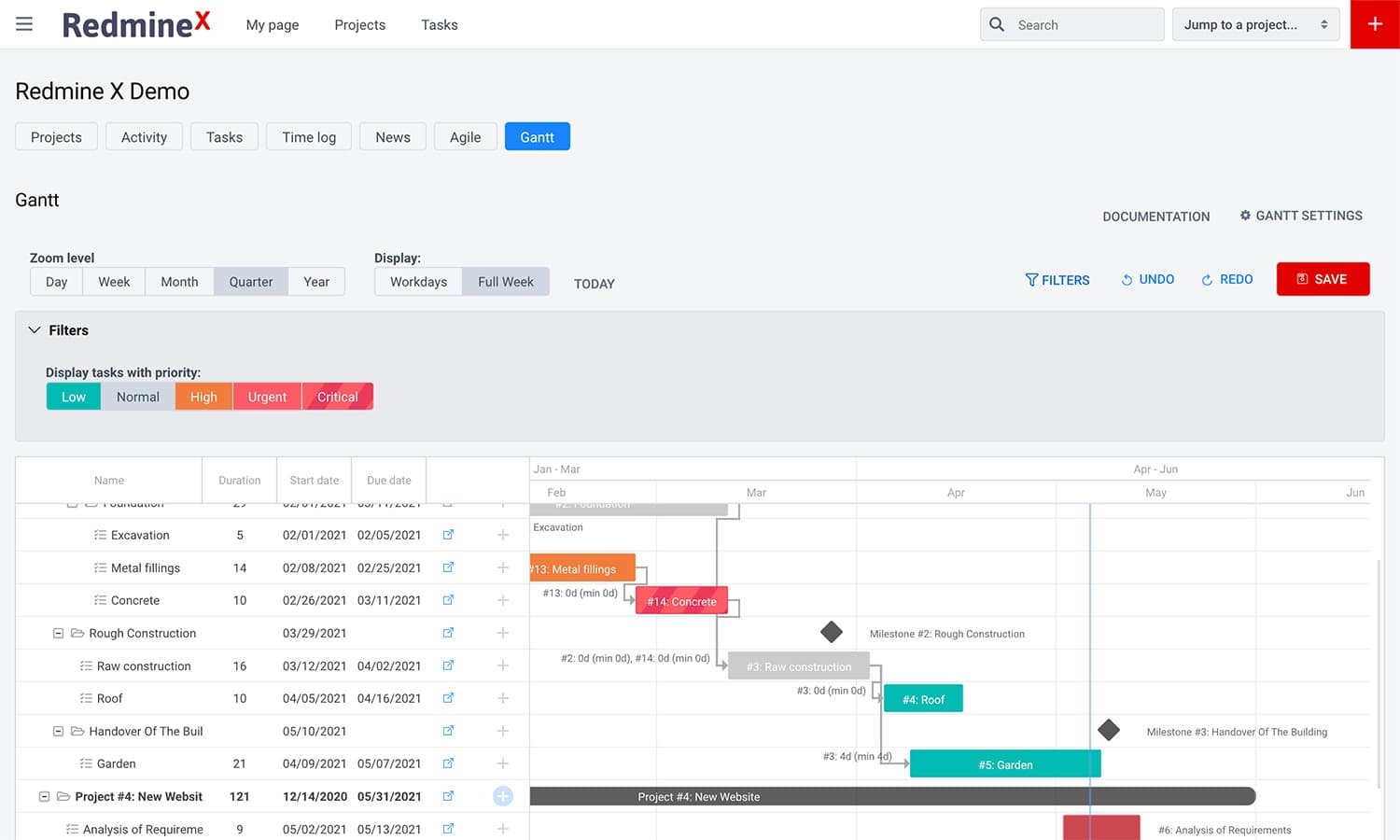Switch the display to Workdays
1400x840 pixels.
pos(417,281)
